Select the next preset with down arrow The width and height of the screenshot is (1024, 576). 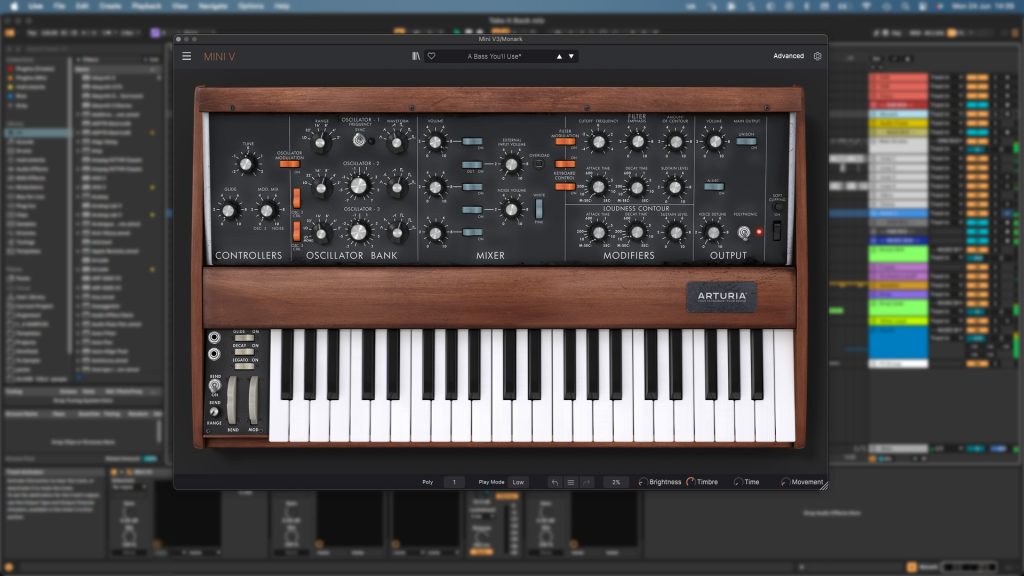tap(572, 56)
